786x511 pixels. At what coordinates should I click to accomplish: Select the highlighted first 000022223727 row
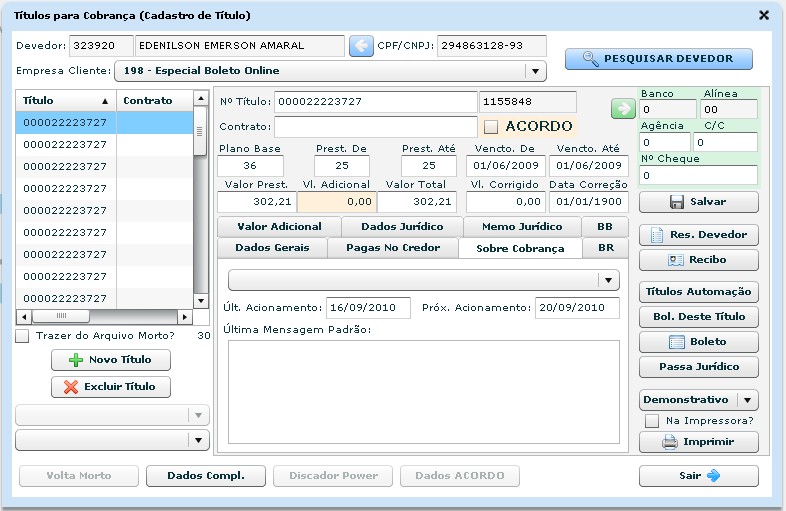pyautogui.click(x=104, y=123)
